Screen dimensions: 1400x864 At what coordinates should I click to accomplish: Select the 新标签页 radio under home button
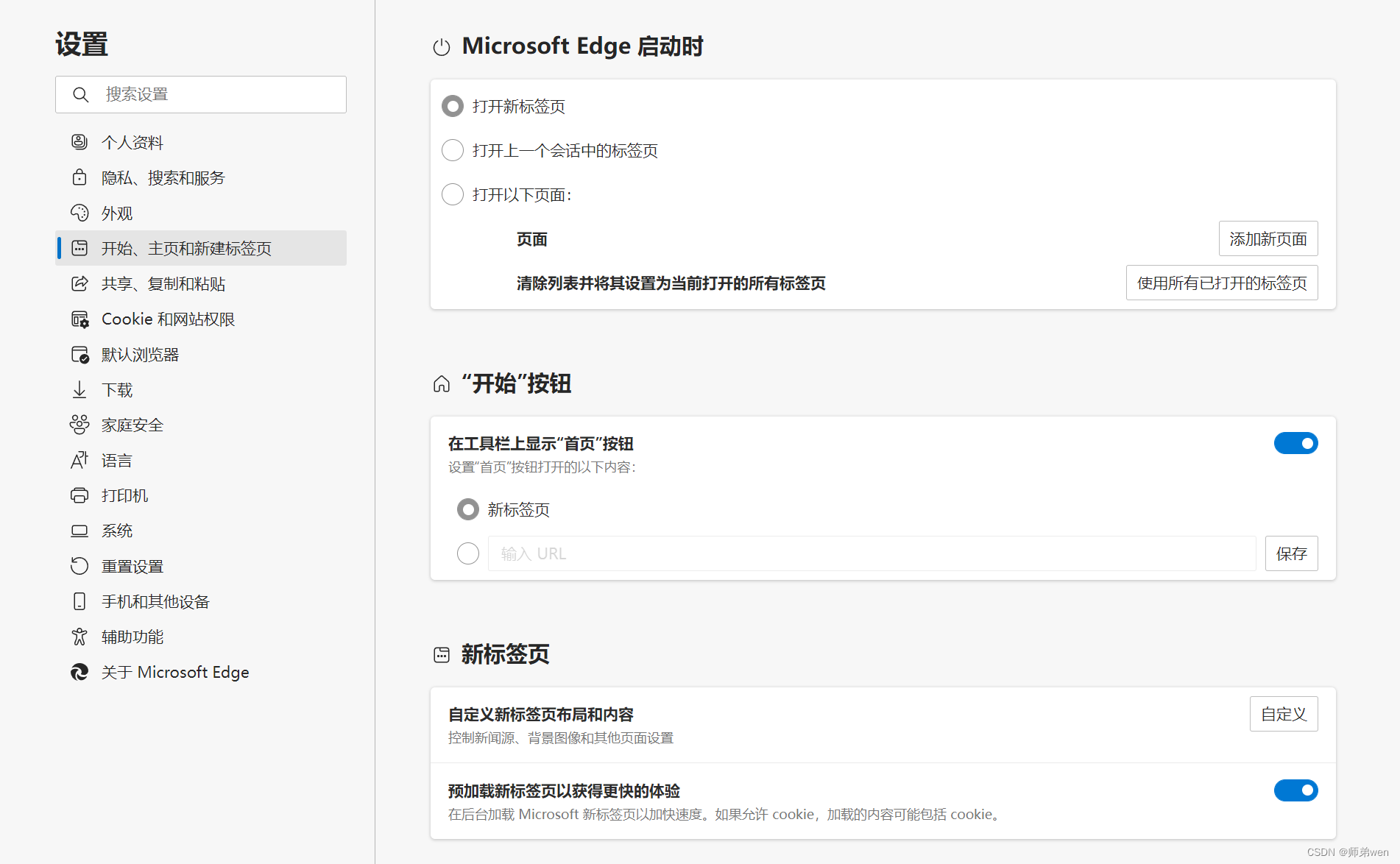(x=468, y=509)
